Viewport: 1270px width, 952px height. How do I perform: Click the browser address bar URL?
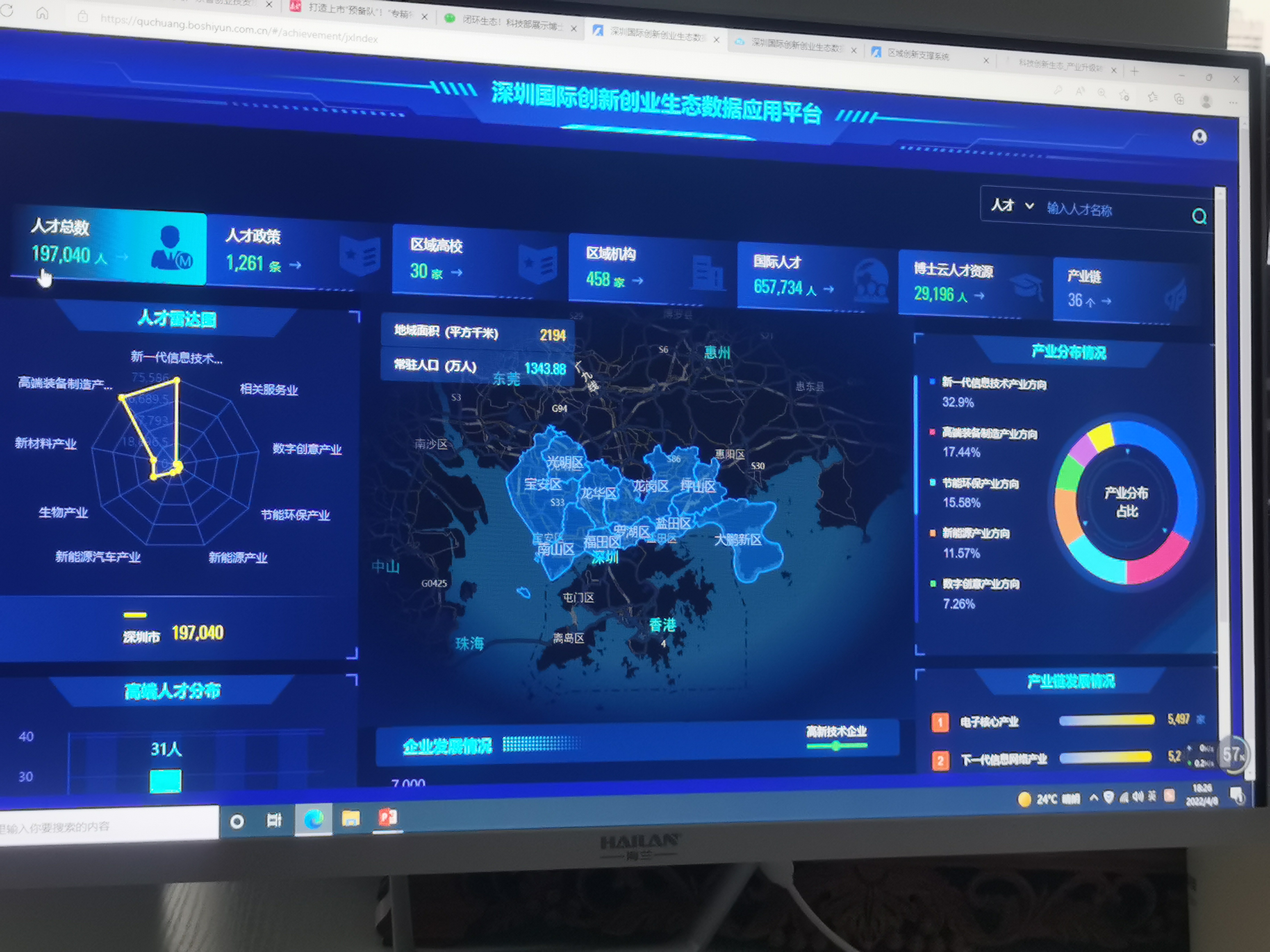click(x=239, y=30)
